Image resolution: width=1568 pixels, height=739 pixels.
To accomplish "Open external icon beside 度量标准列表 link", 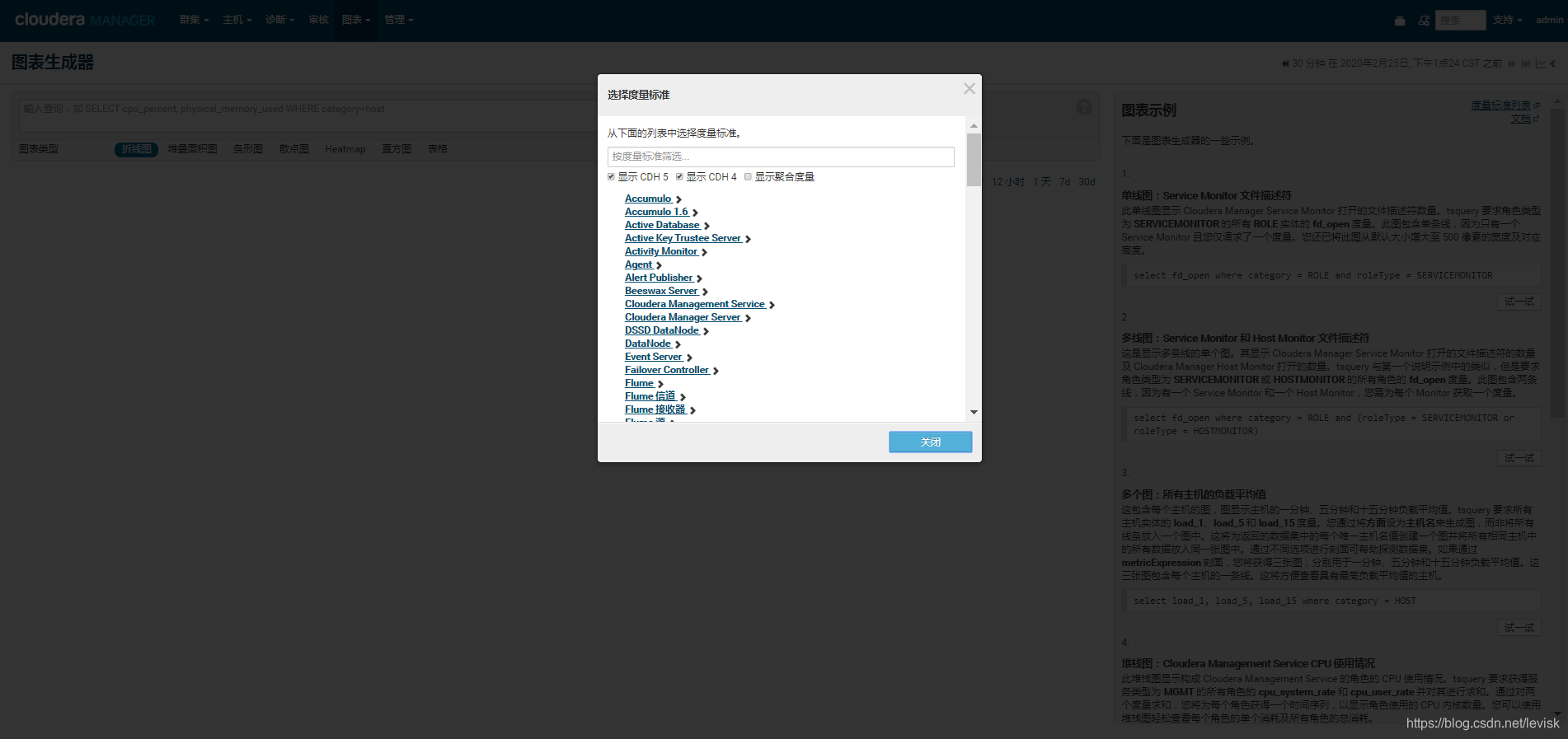I will (x=1537, y=105).
